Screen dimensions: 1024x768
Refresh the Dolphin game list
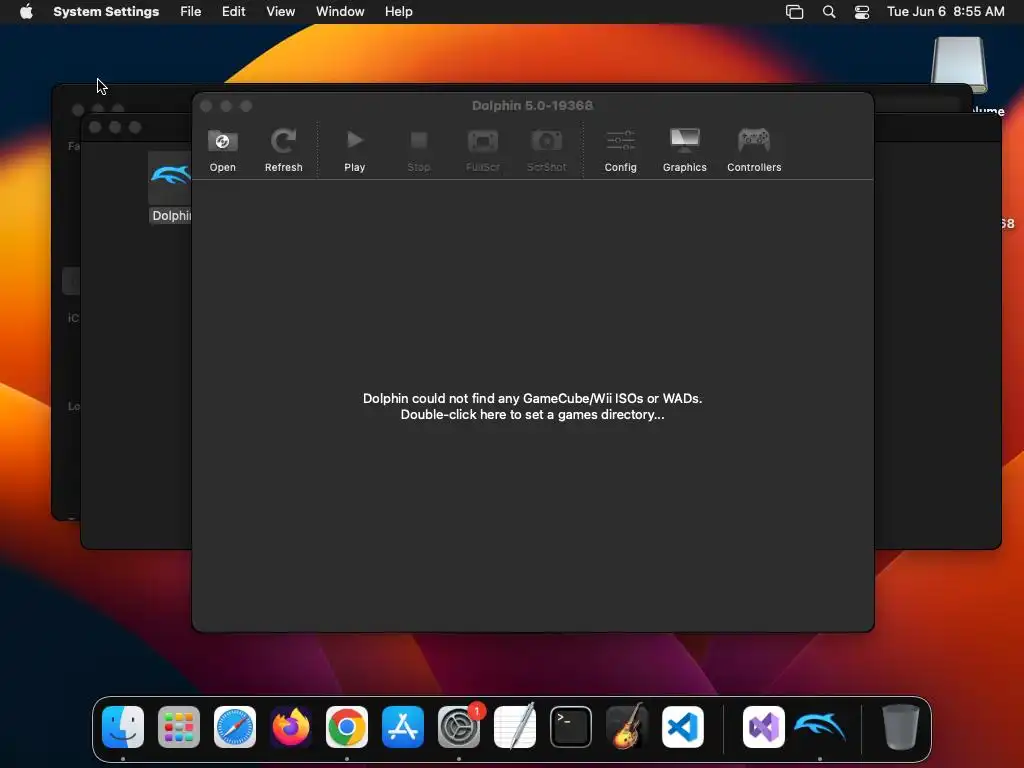point(283,151)
